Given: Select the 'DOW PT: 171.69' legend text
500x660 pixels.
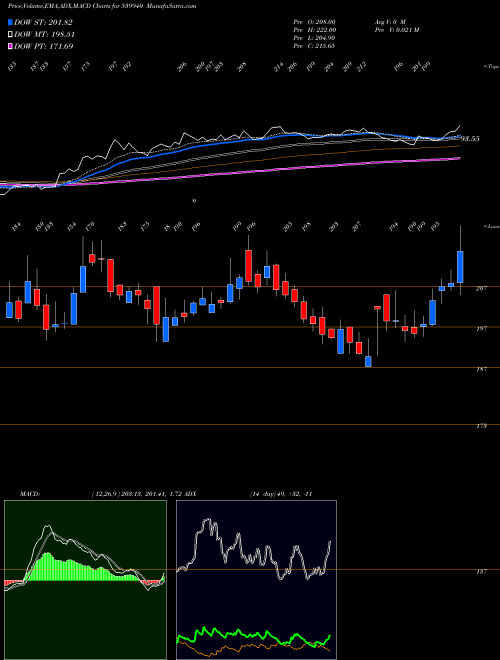Looking at the screenshot, I should pyautogui.click(x=44, y=46).
